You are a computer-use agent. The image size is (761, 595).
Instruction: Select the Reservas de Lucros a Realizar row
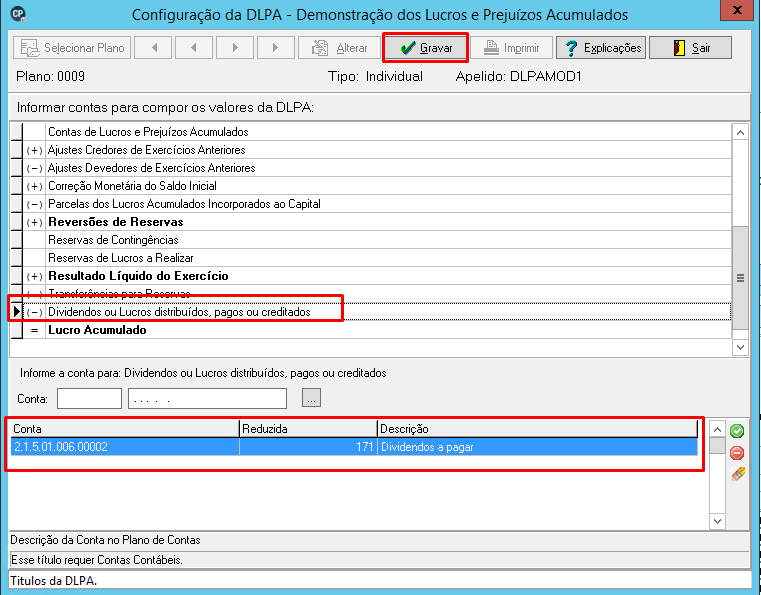pos(371,258)
